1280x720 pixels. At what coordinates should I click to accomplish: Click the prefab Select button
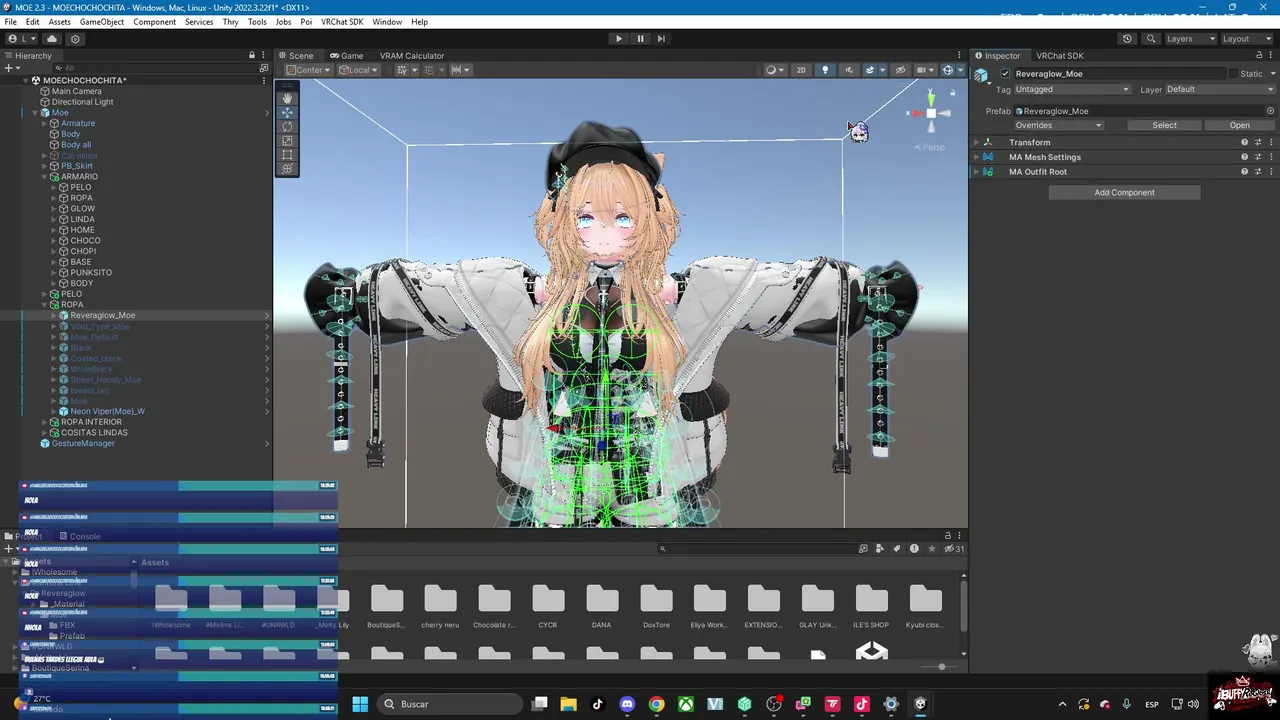coord(1164,125)
